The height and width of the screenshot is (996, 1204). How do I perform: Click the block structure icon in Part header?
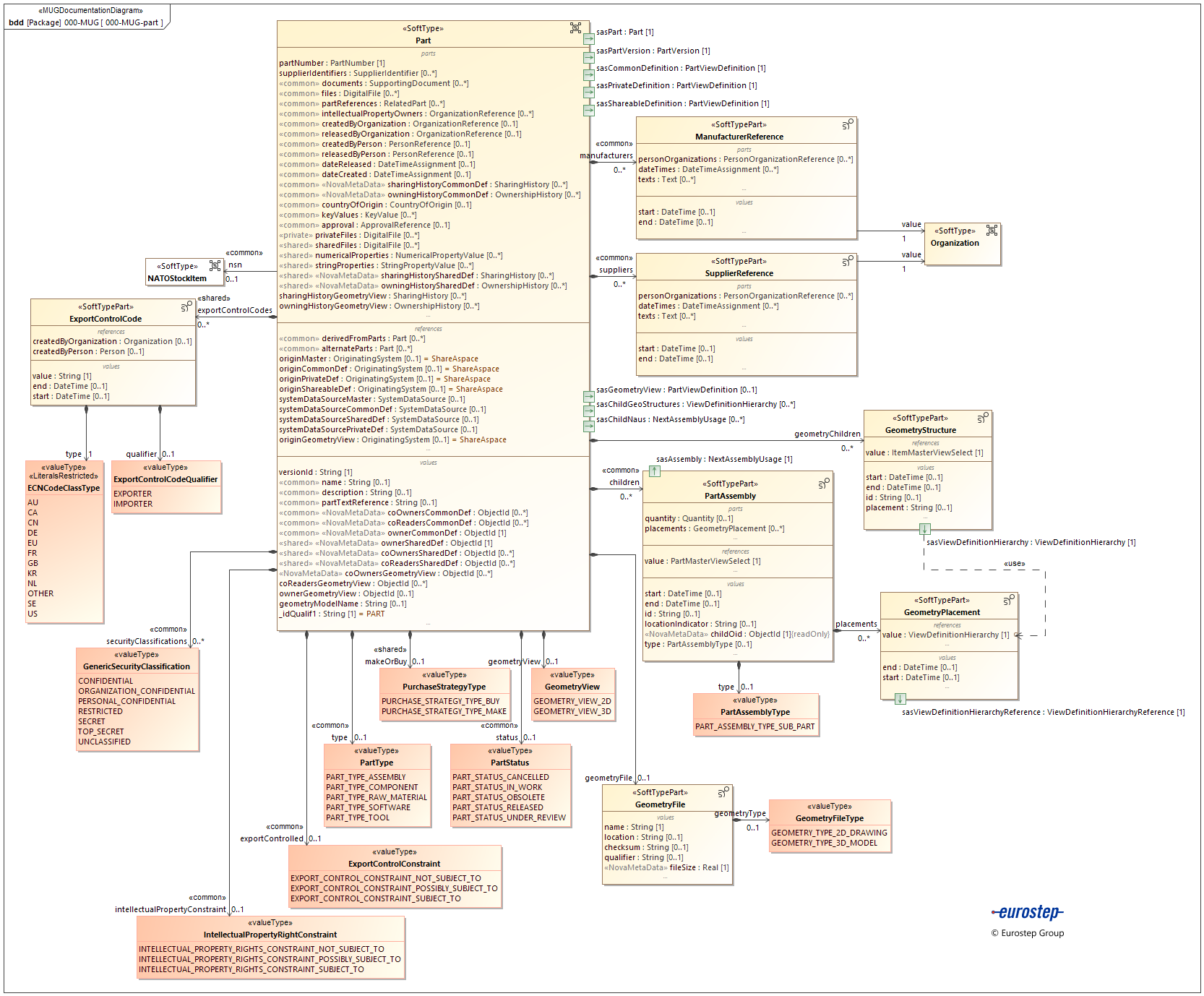(575, 28)
